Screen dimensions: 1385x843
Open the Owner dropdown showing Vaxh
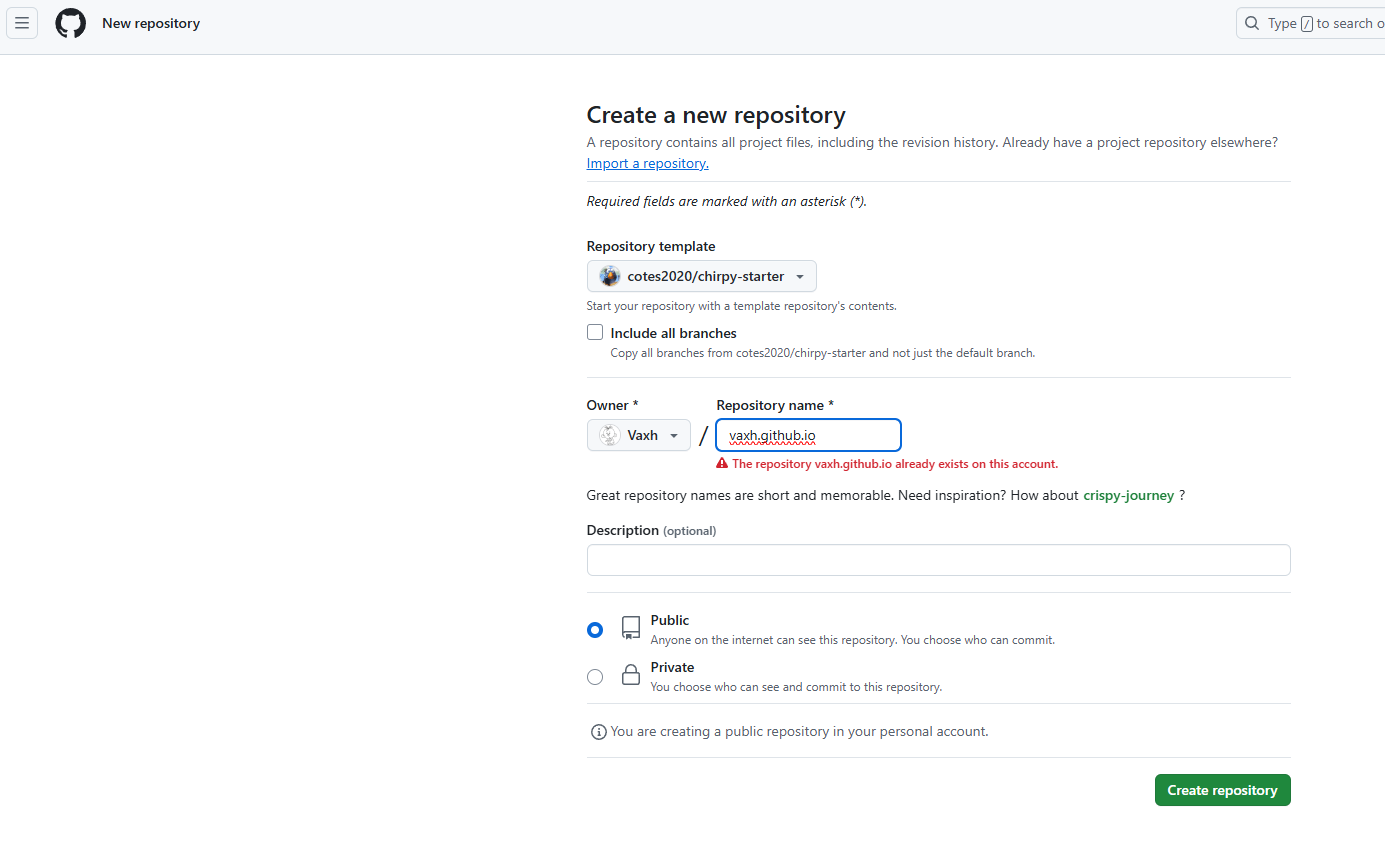(x=639, y=435)
